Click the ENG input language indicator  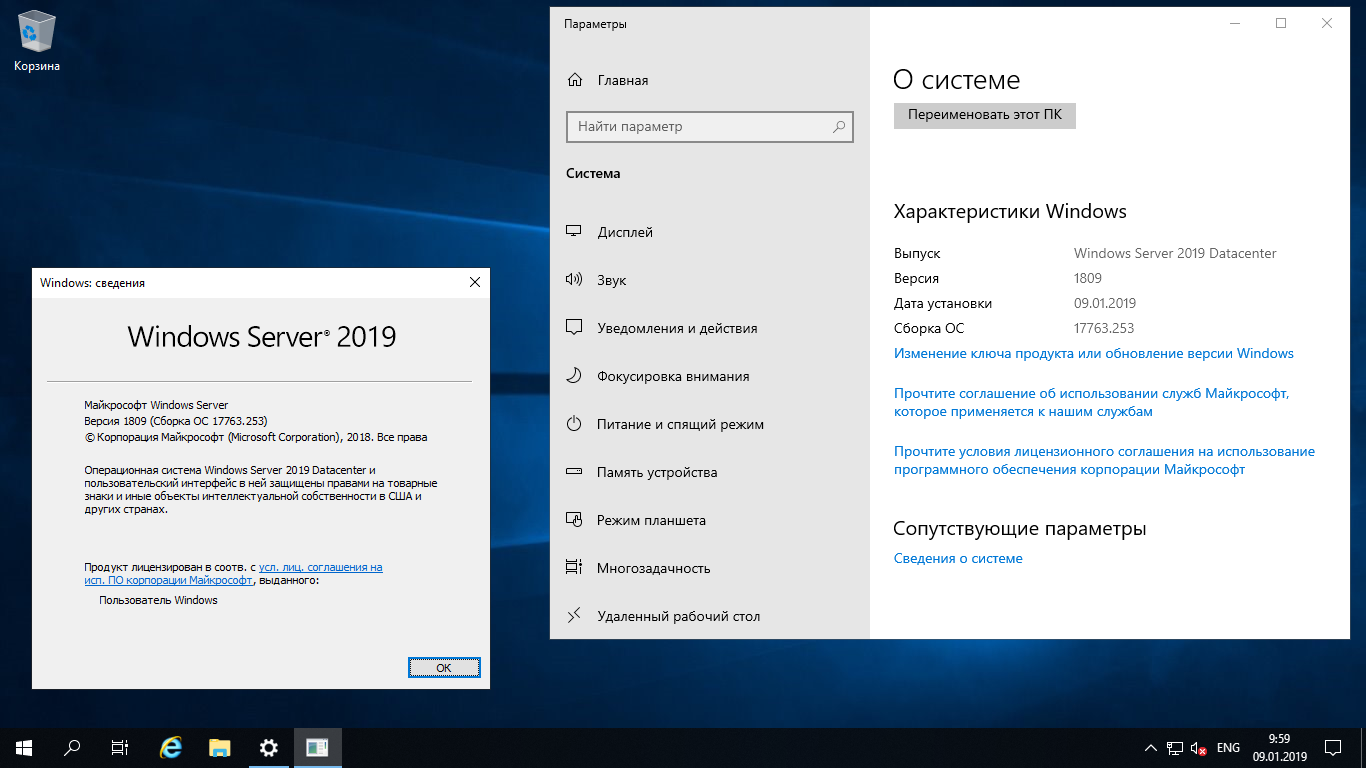[x=1228, y=748]
